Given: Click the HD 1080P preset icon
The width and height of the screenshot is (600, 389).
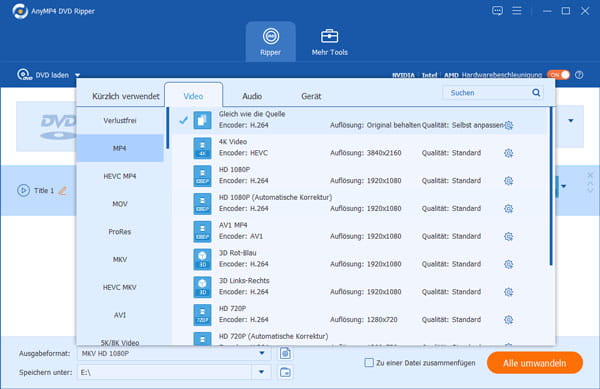Looking at the screenshot, I should [x=202, y=176].
